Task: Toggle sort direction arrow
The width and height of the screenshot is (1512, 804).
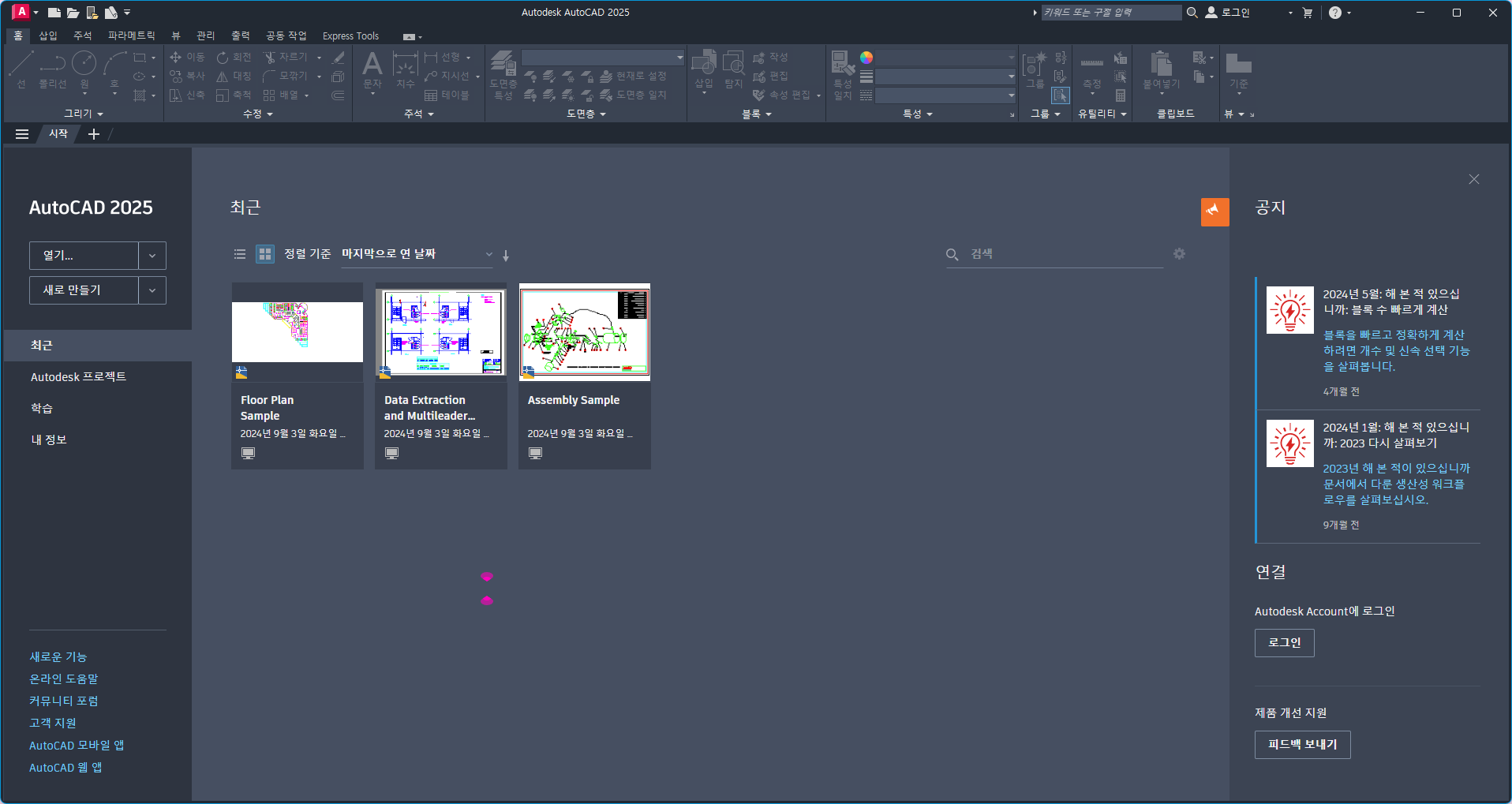Action: [506, 255]
